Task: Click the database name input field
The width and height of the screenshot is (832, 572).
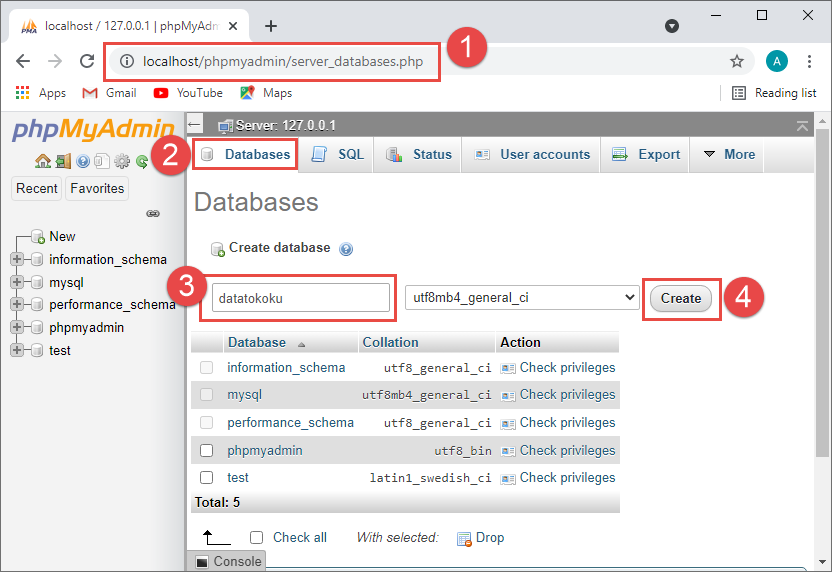Action: (300, 297)
